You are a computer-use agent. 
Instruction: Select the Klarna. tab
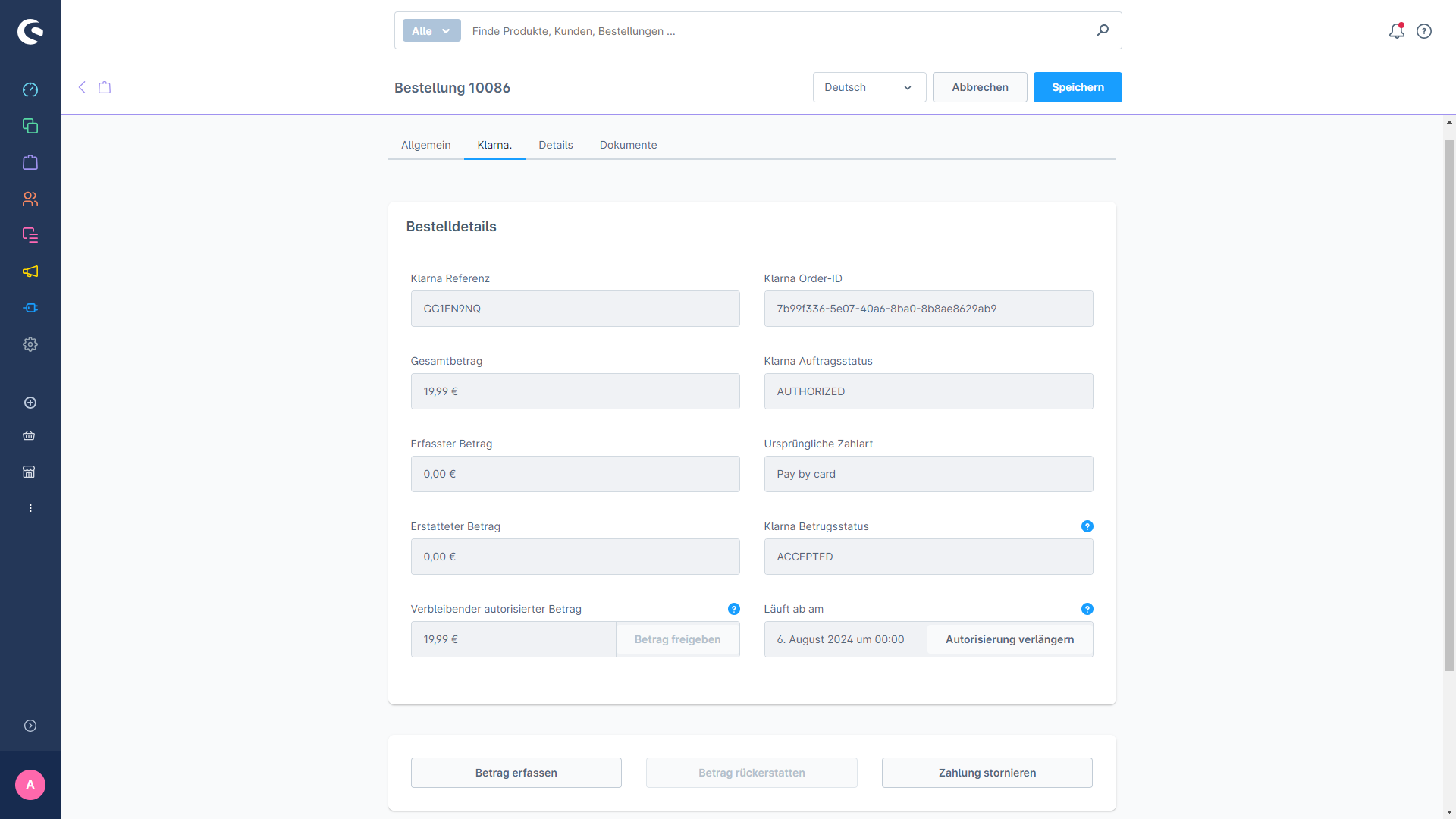494,145
